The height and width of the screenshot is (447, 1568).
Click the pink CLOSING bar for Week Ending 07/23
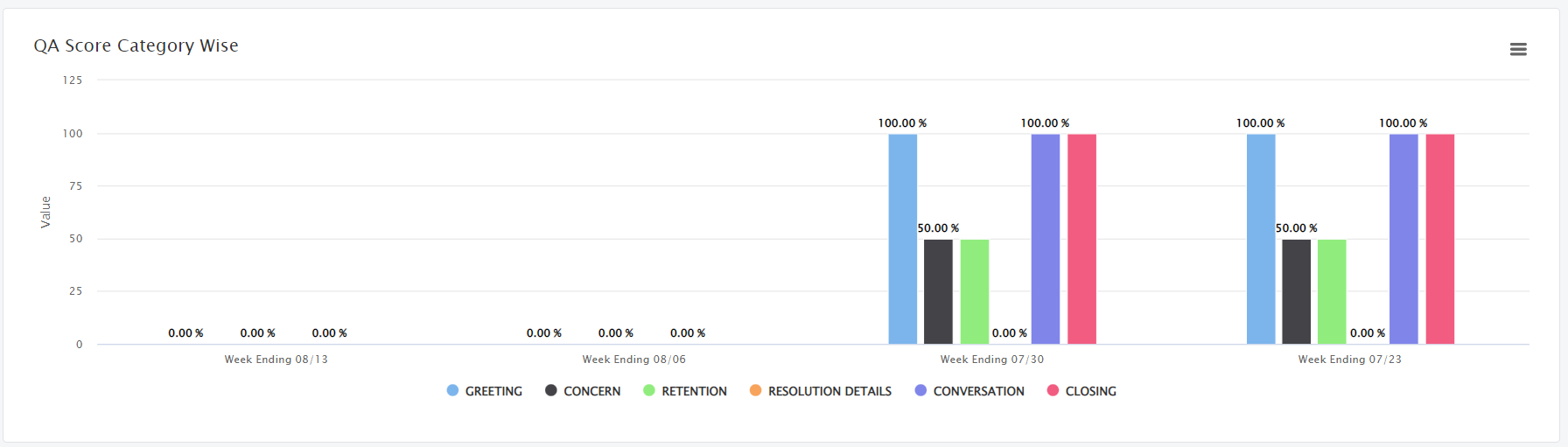(1440, 239)
